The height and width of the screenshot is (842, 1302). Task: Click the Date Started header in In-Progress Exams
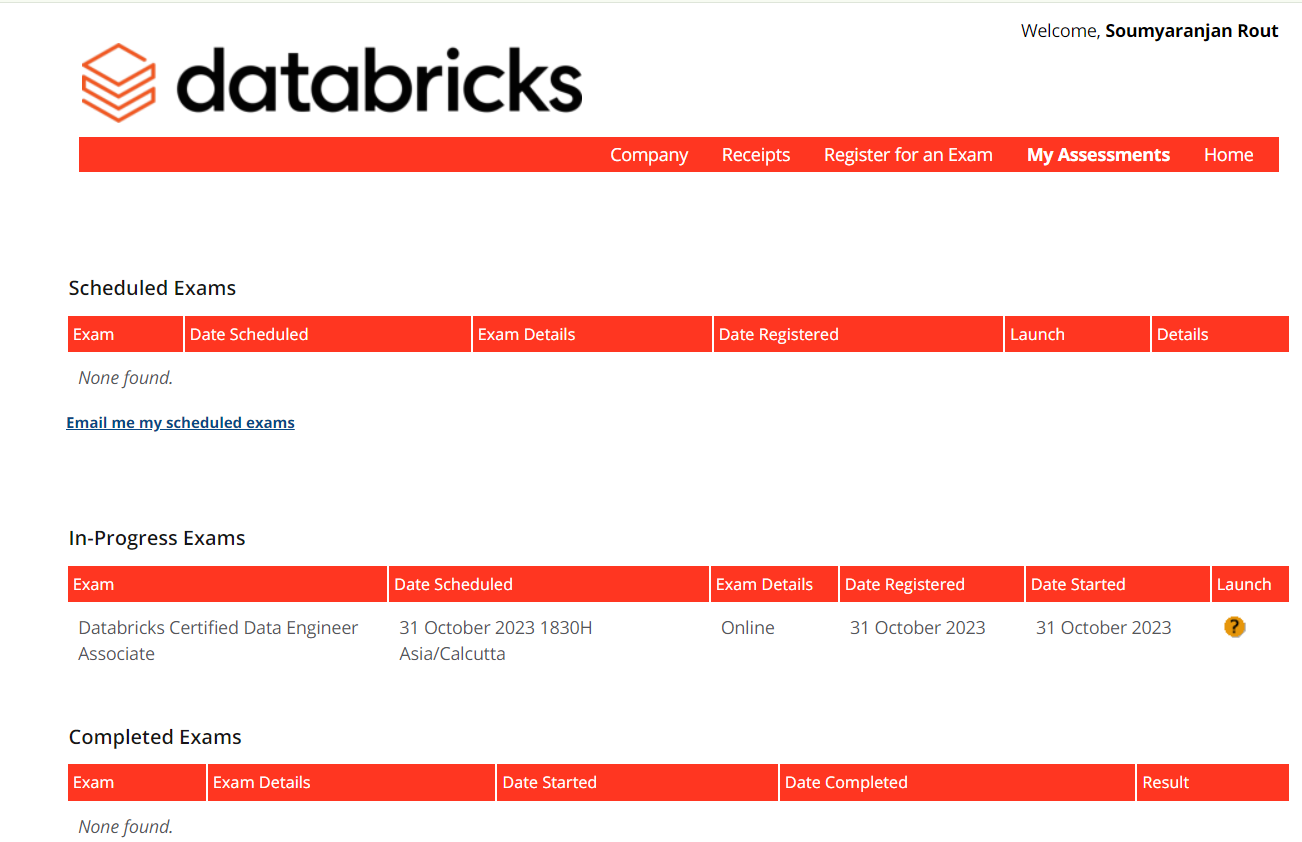tap(1078, 585)
